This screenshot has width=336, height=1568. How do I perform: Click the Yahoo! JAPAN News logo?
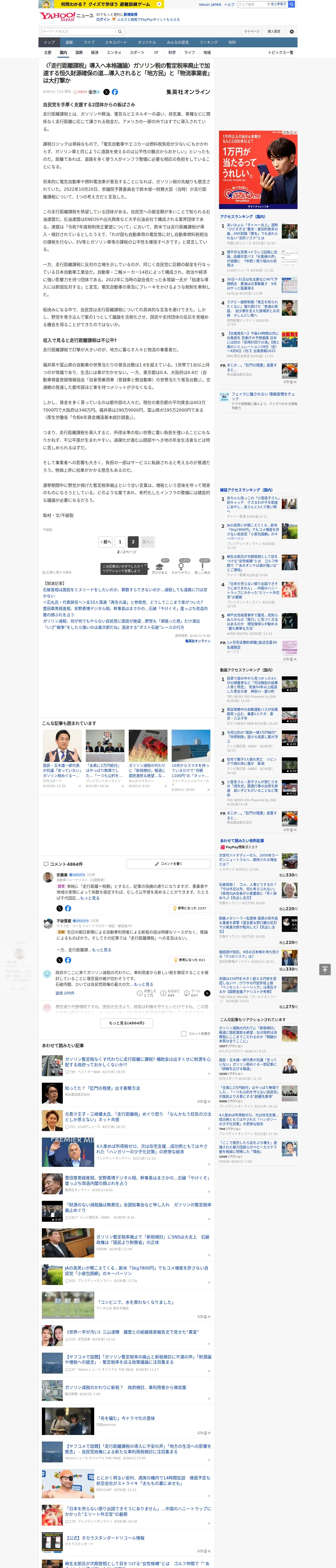pyautogui.click(x=66, y=16)
